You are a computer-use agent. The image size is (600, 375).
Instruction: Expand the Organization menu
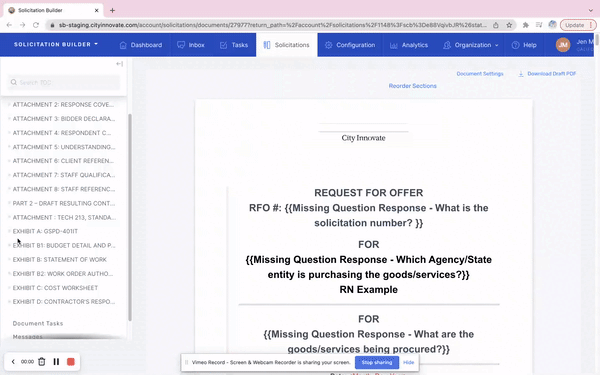[x=471, y=45]
